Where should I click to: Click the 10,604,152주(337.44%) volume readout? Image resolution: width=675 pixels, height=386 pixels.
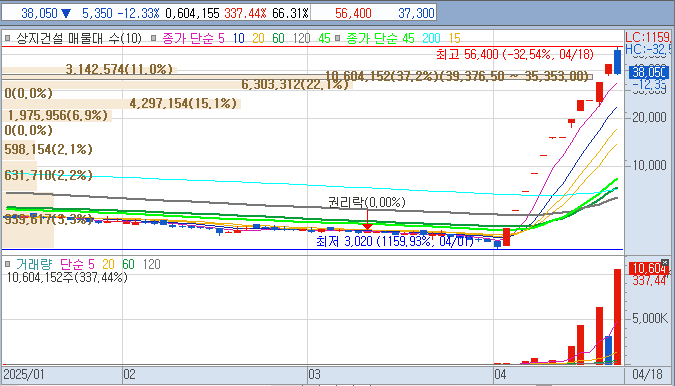coord(67,278)
